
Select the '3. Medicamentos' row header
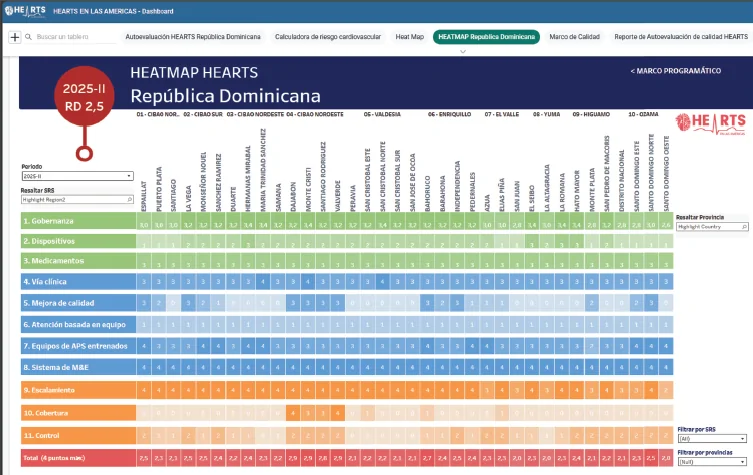(79, 261)
